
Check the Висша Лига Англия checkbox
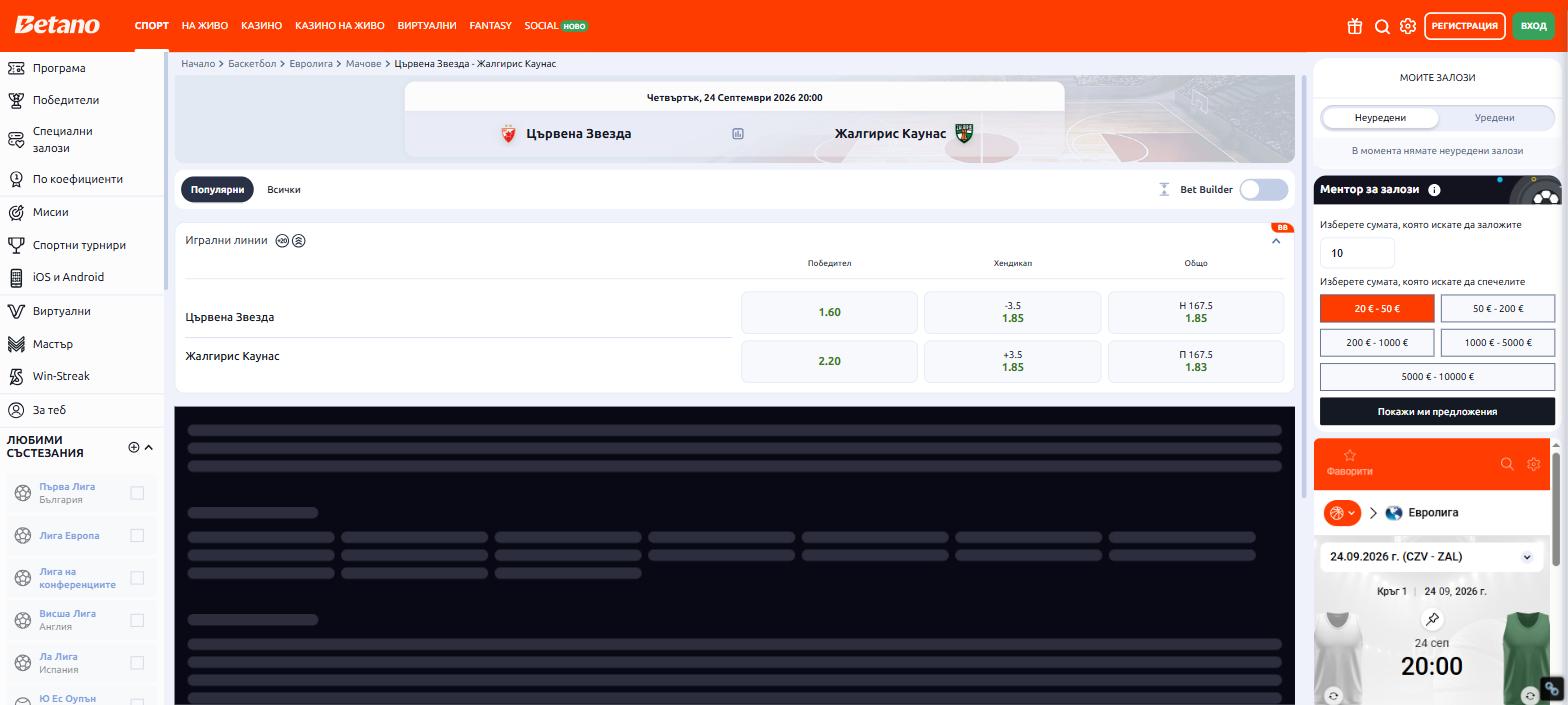137,620
